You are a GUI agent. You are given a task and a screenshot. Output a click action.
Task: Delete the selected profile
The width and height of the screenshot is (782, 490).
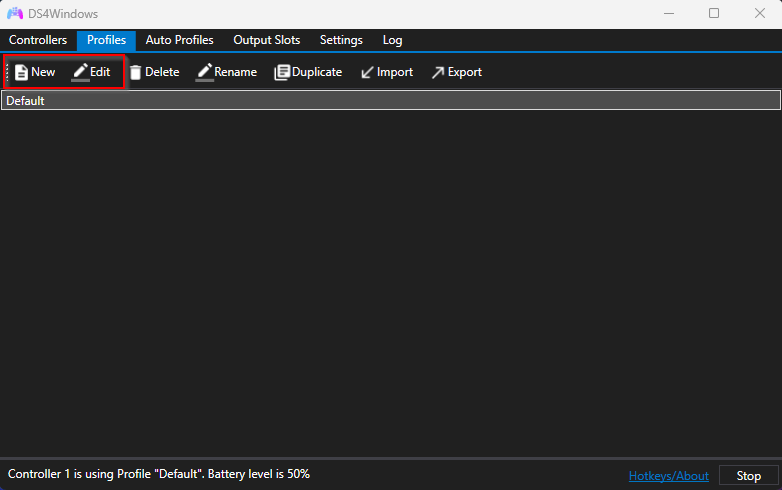click(155, 72)
